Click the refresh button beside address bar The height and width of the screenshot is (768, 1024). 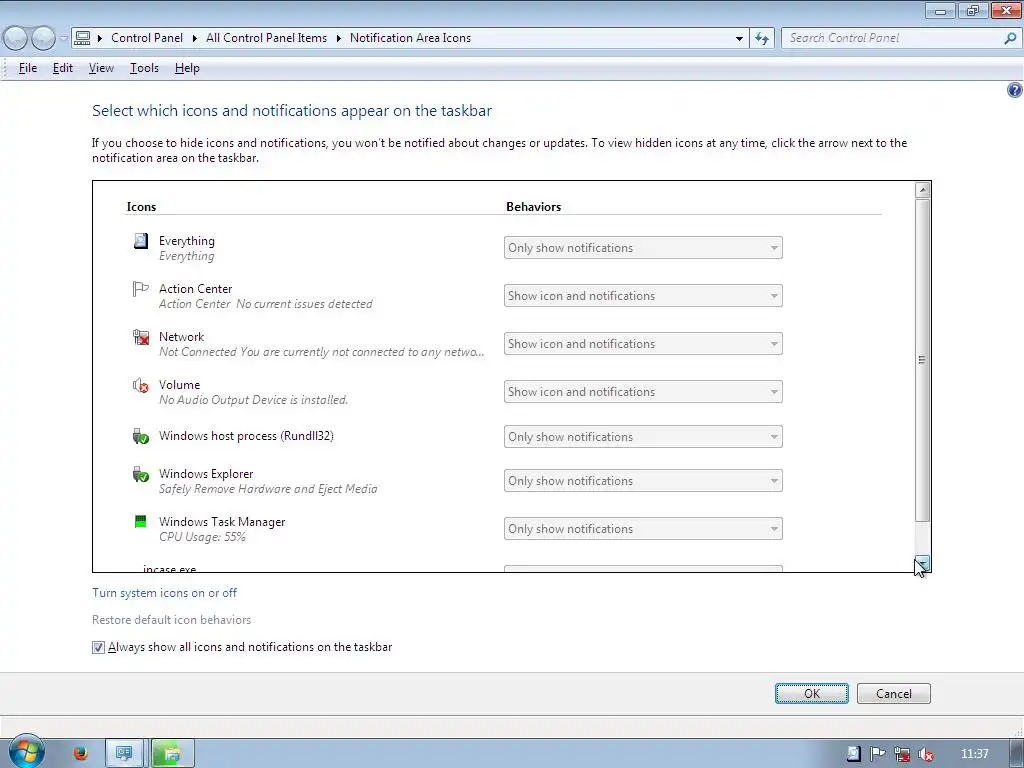(x=761, y=38)
